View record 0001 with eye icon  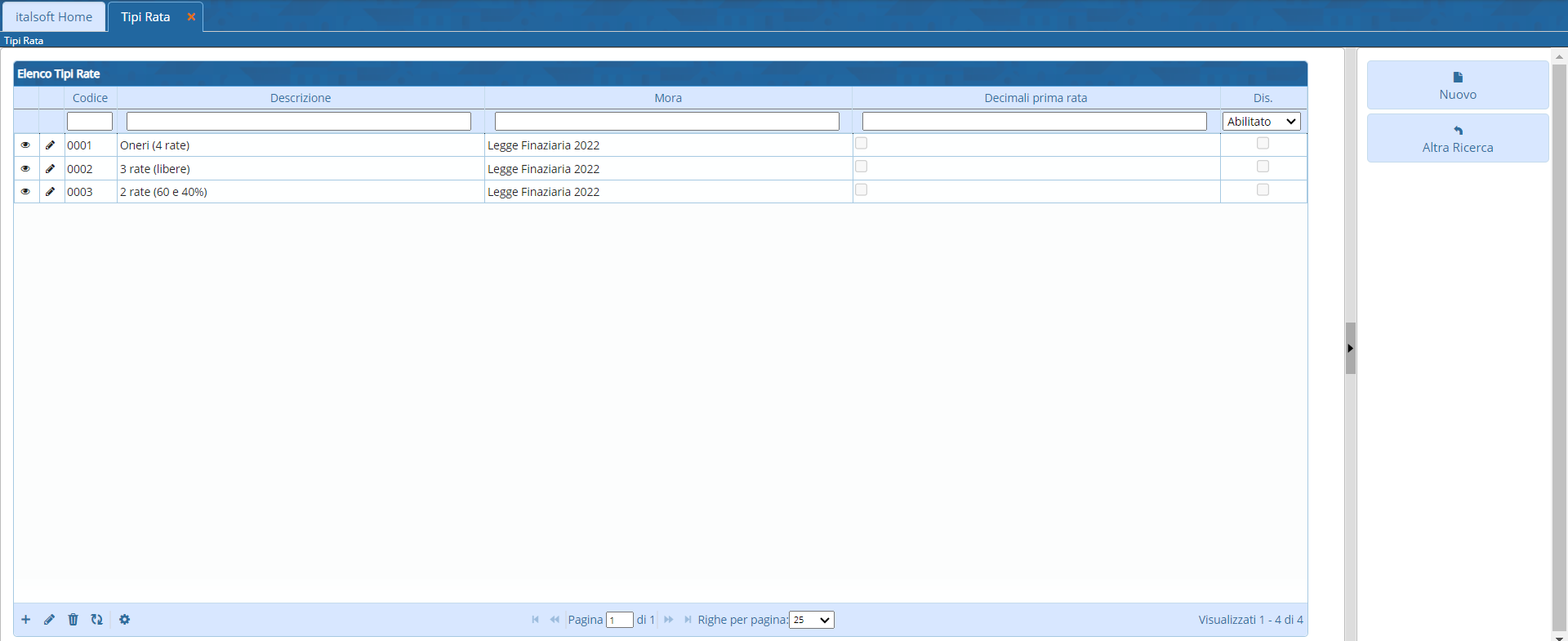(25, 145)
